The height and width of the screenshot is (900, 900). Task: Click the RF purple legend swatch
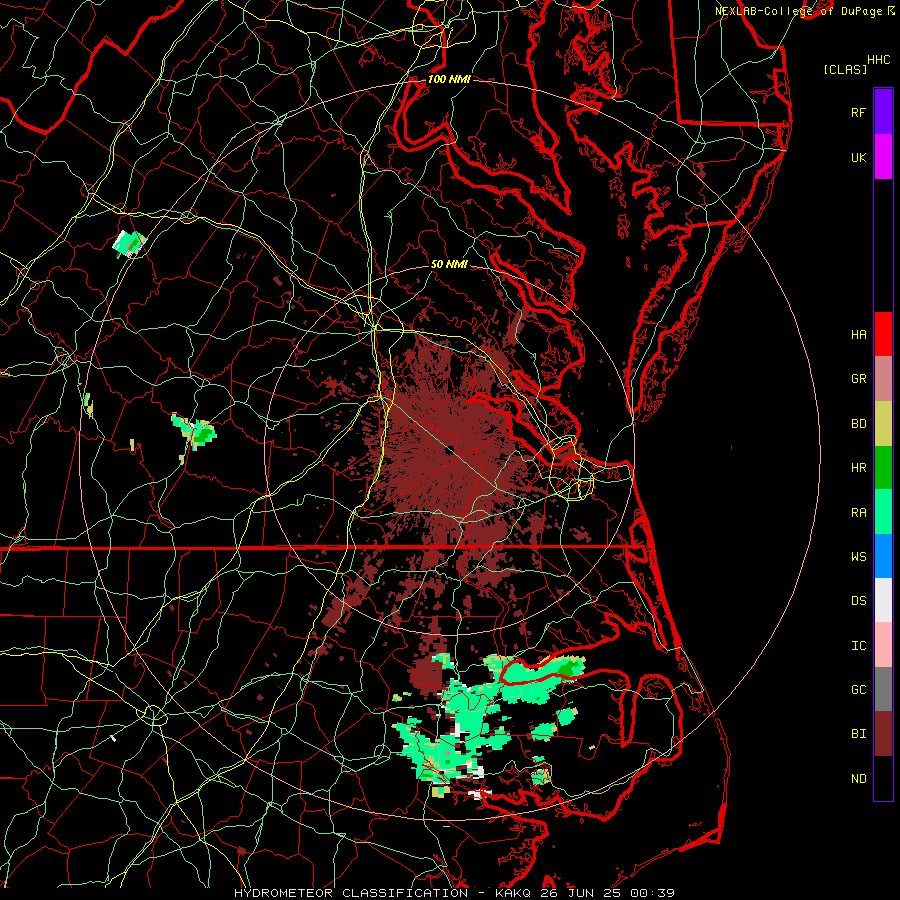883,112
